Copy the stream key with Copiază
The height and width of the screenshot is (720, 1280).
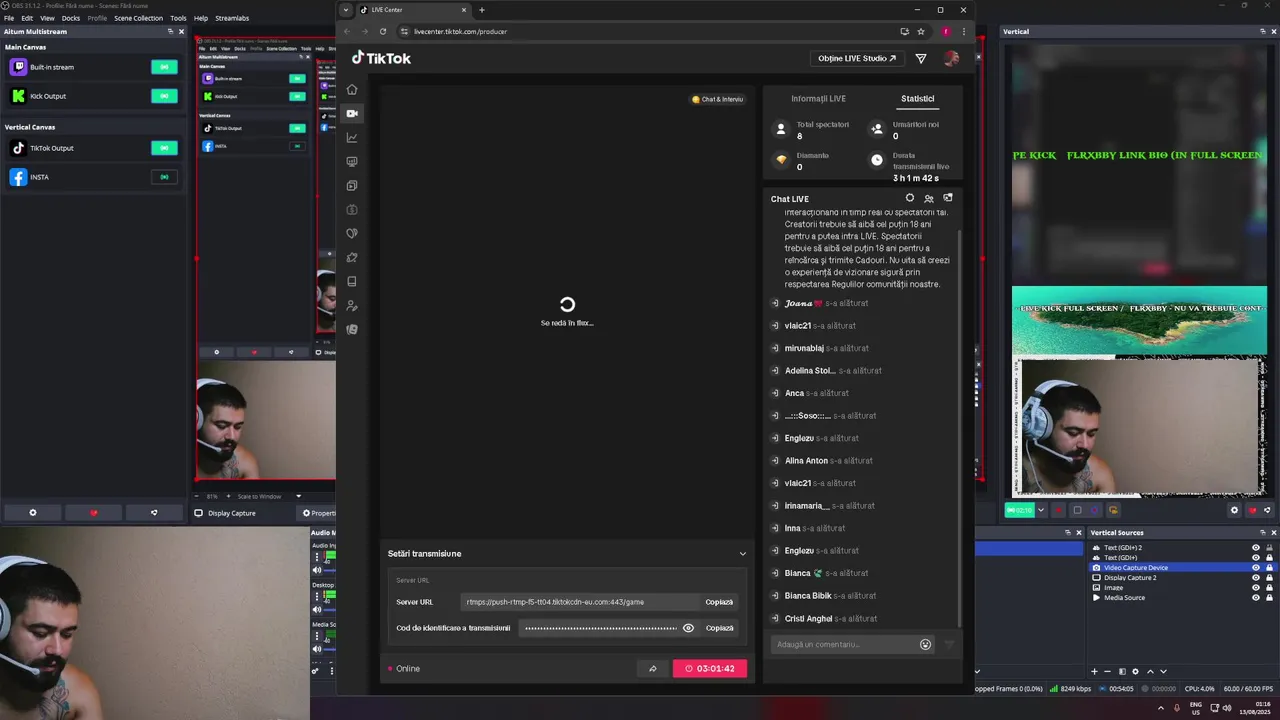point(719,628)
